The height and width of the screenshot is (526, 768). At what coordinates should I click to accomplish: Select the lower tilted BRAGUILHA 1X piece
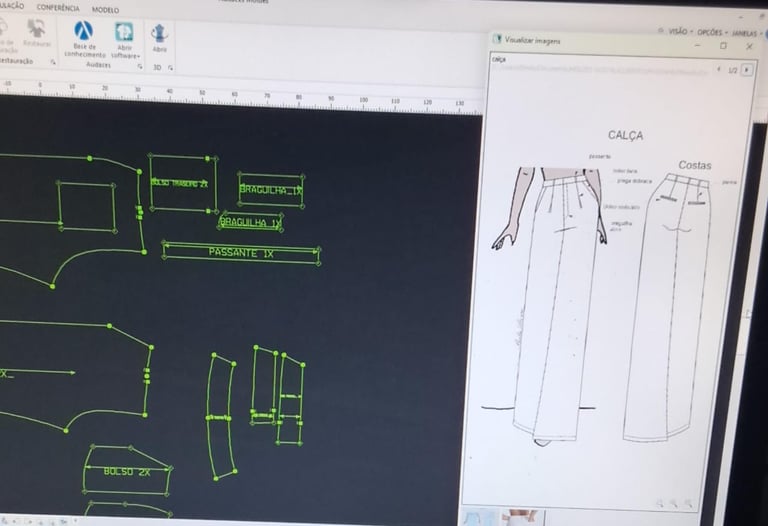point(251,222)
